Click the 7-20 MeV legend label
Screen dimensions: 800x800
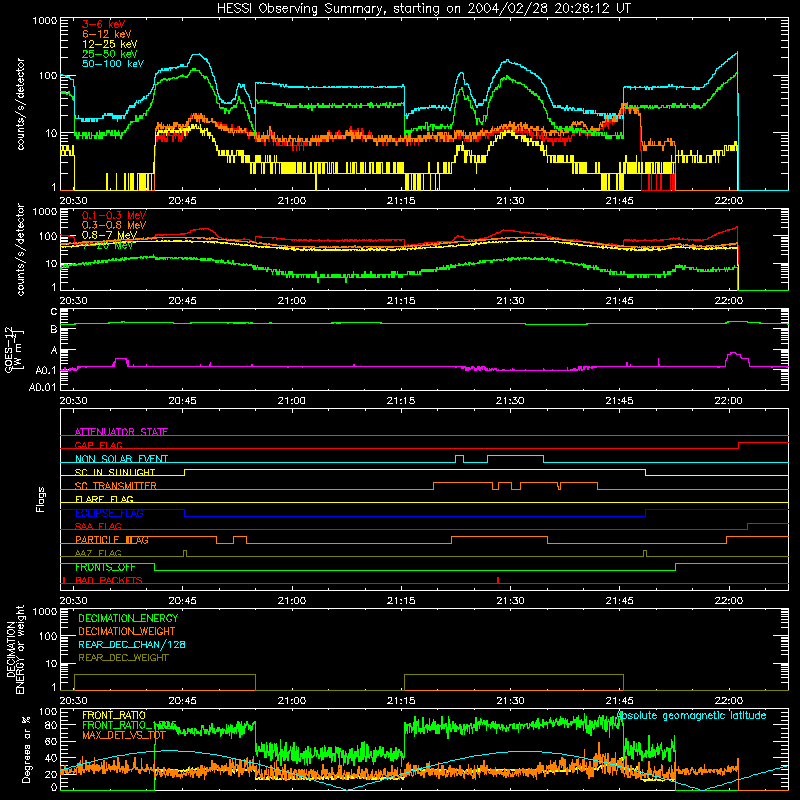tap(108, 245)
